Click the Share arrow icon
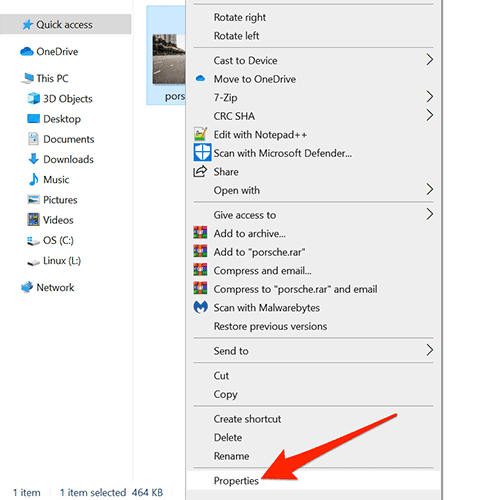499x500 pixels. click(x=200, y=171)
